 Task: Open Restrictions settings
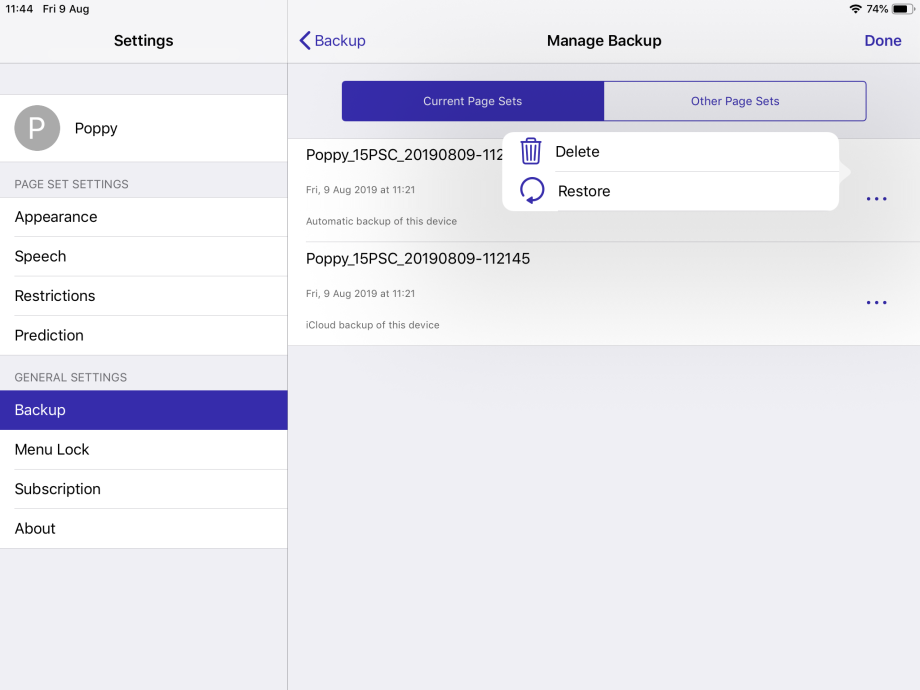tap(144, 296)
